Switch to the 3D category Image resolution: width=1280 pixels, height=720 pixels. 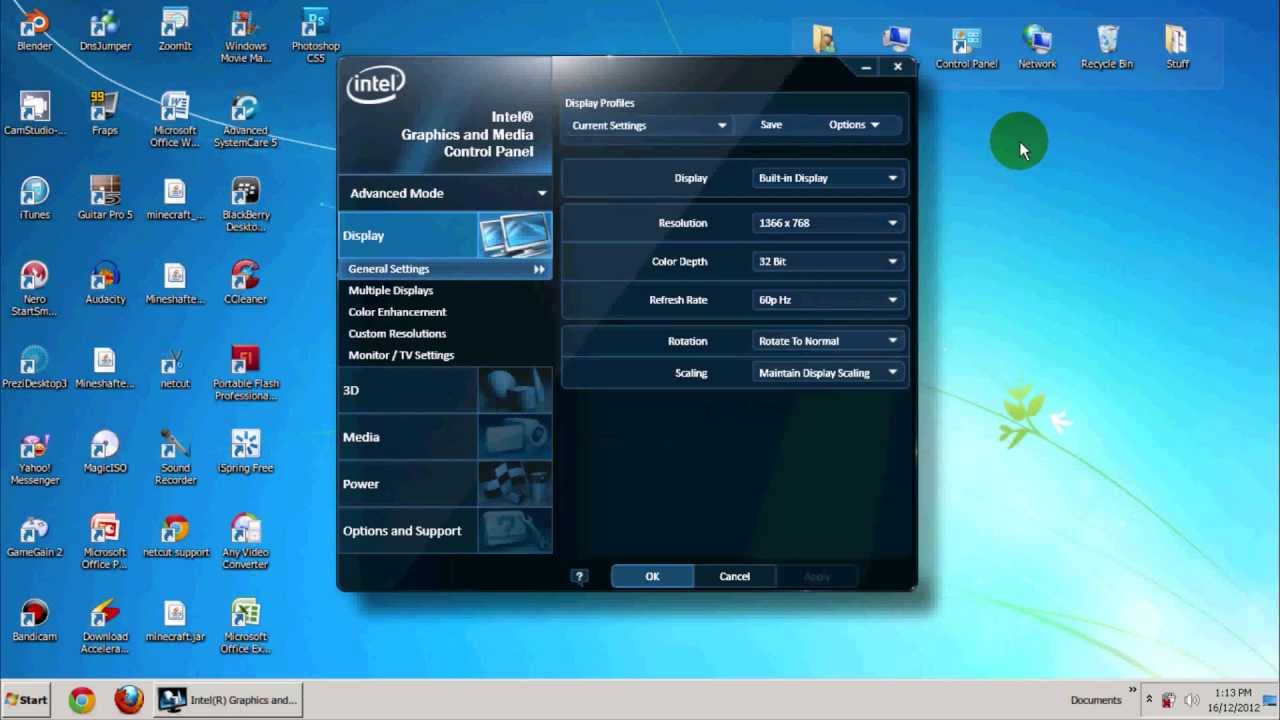[x=445, y=390]
